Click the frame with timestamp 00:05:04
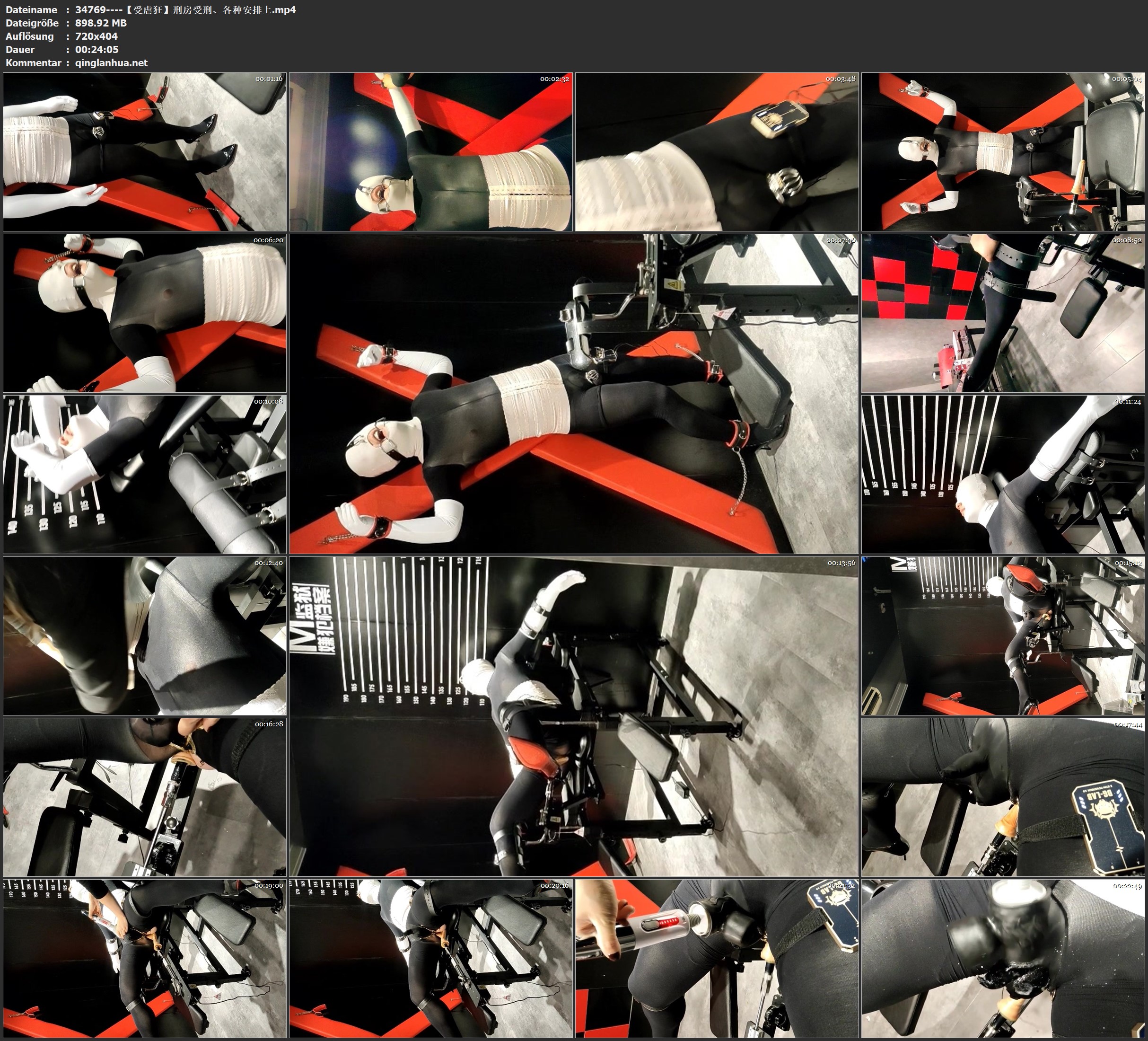The image size is (1148, 1041). pos(1003,151)
